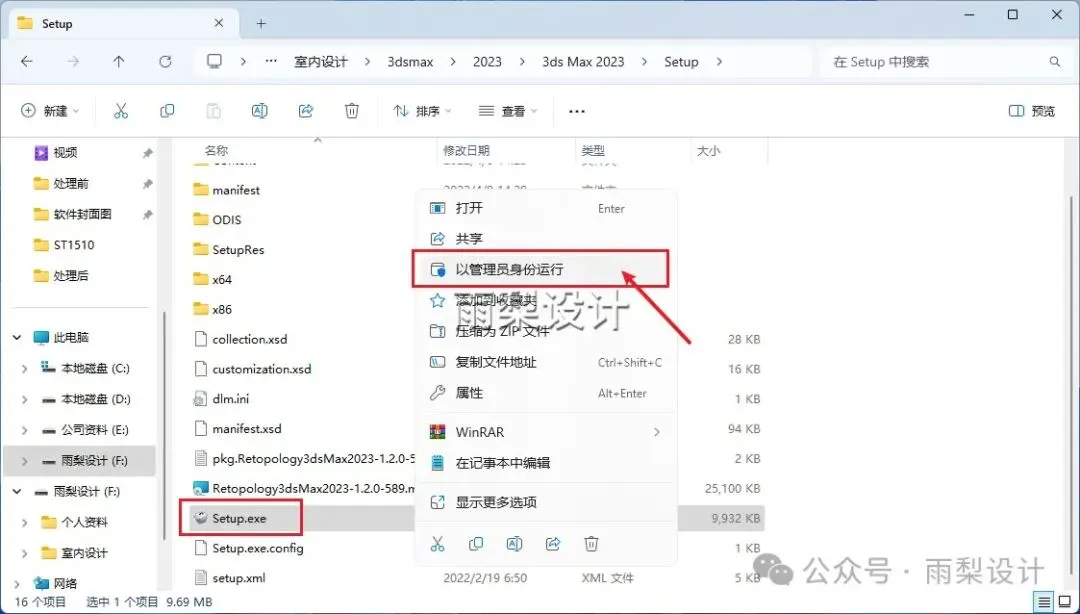
Task: Open the 查看 view dropdown
Action: 508,111
